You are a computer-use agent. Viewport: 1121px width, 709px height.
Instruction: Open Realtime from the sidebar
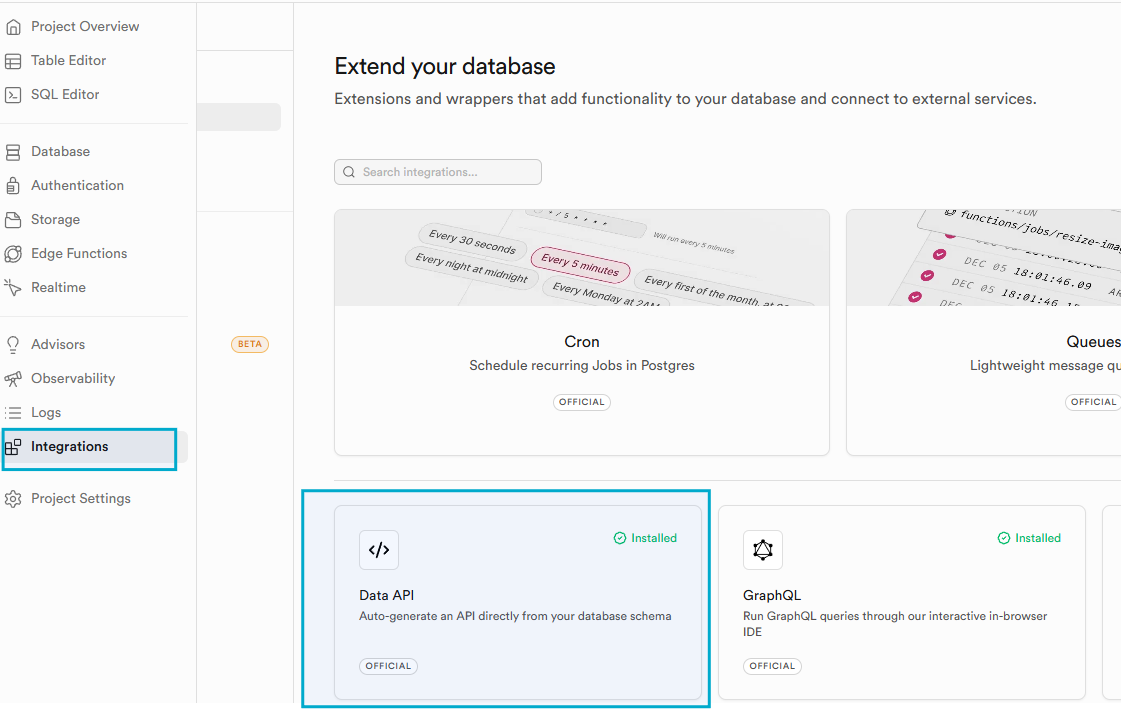pyautogui.click(x=60, y=287)
